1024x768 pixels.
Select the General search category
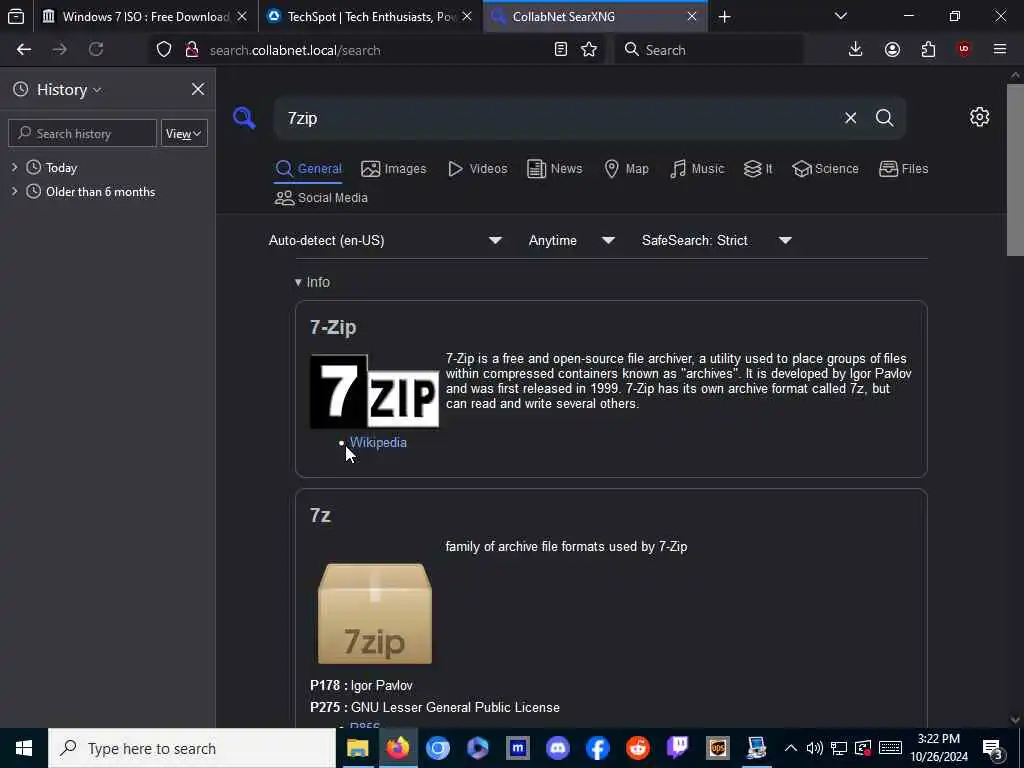click(308, 168)
